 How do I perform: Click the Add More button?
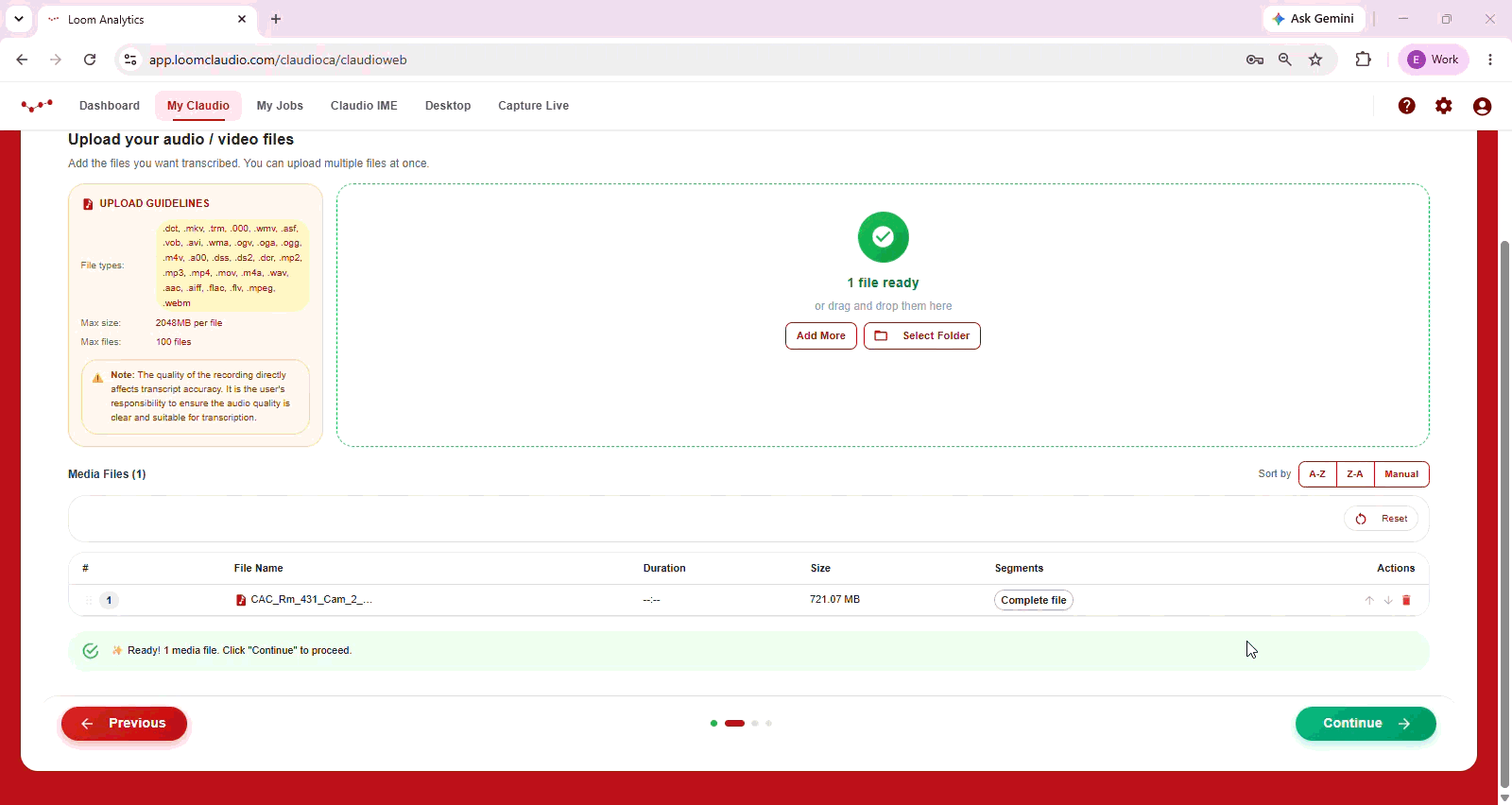coord(821,336)
